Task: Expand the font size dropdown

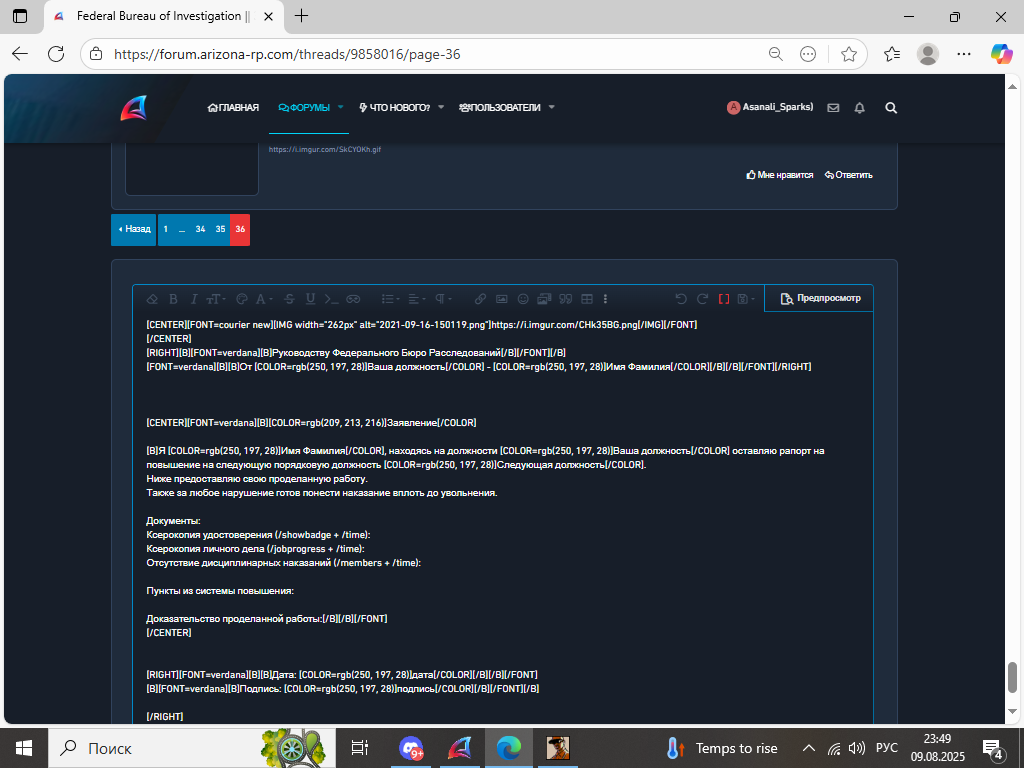Action: [216, 298]
